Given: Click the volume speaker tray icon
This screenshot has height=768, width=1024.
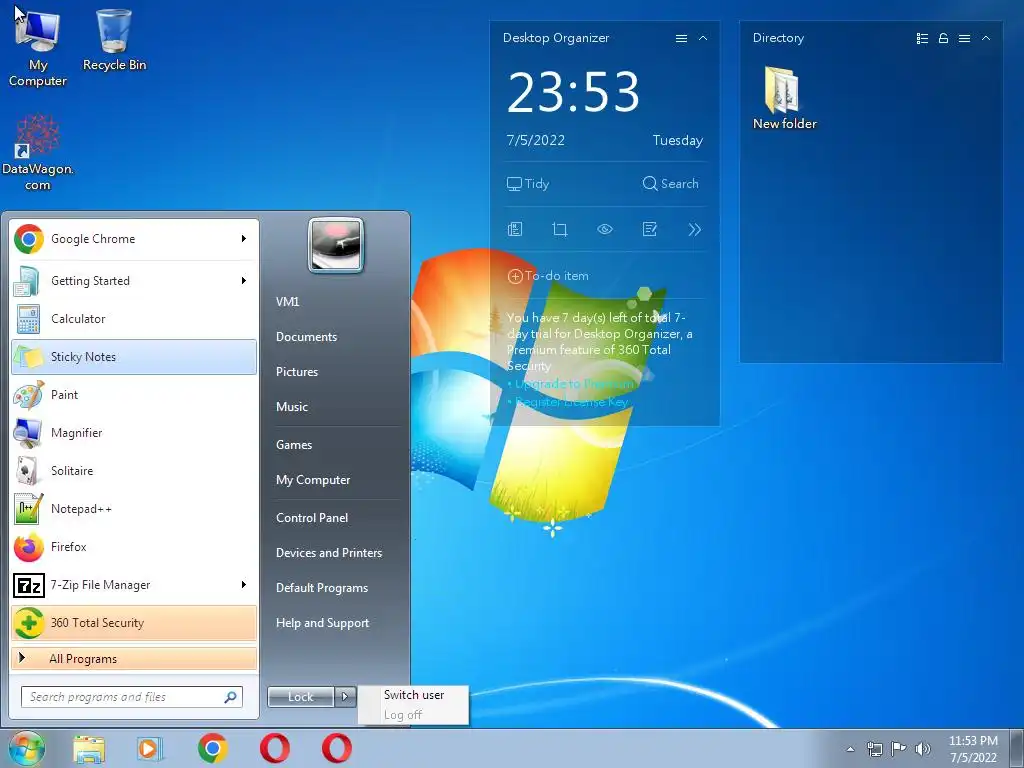Looking at the screenshot, I should [x=923, y=749].
